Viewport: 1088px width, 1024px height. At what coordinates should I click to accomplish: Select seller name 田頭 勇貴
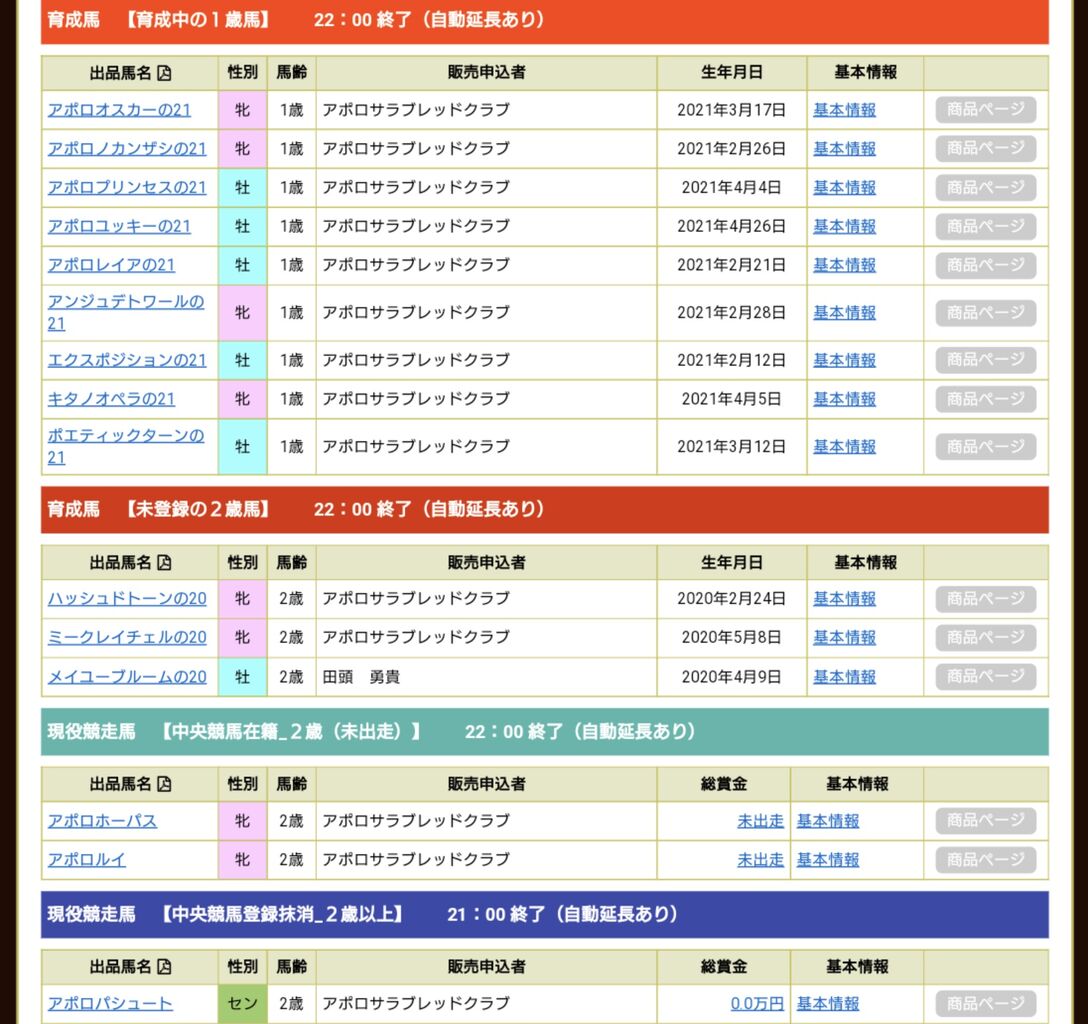coord(362,676)
